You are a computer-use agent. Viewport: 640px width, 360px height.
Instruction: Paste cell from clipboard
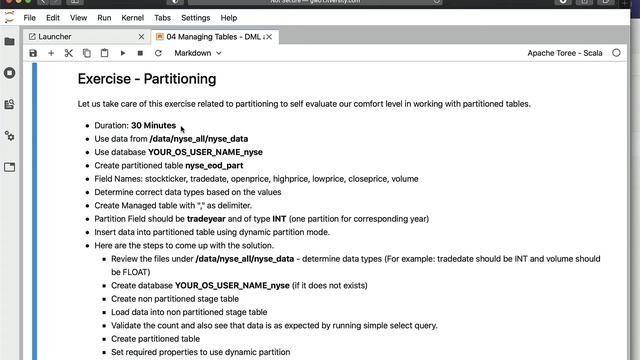[104, 53]
